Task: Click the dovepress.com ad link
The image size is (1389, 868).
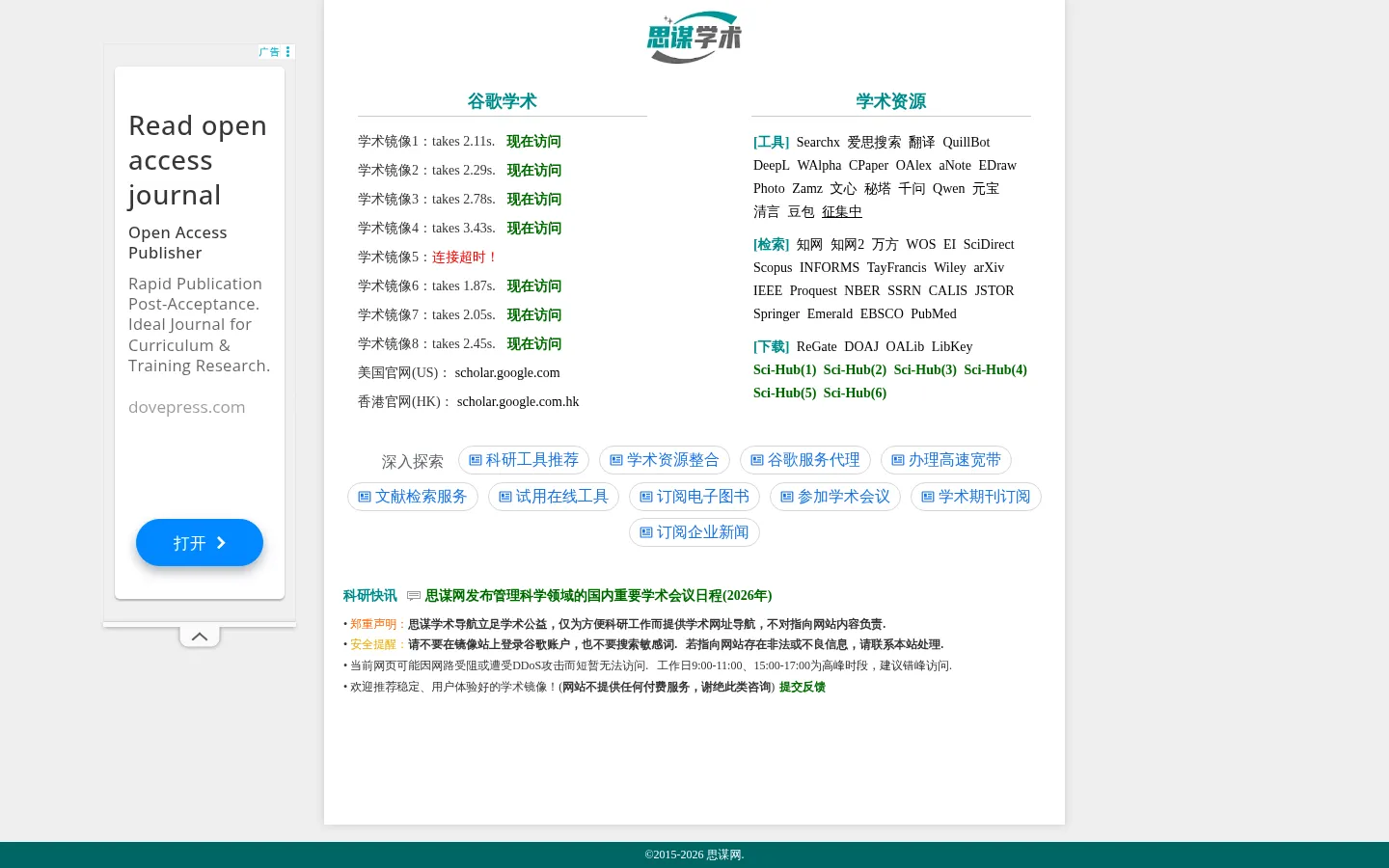Action: [x=187, y=407]
